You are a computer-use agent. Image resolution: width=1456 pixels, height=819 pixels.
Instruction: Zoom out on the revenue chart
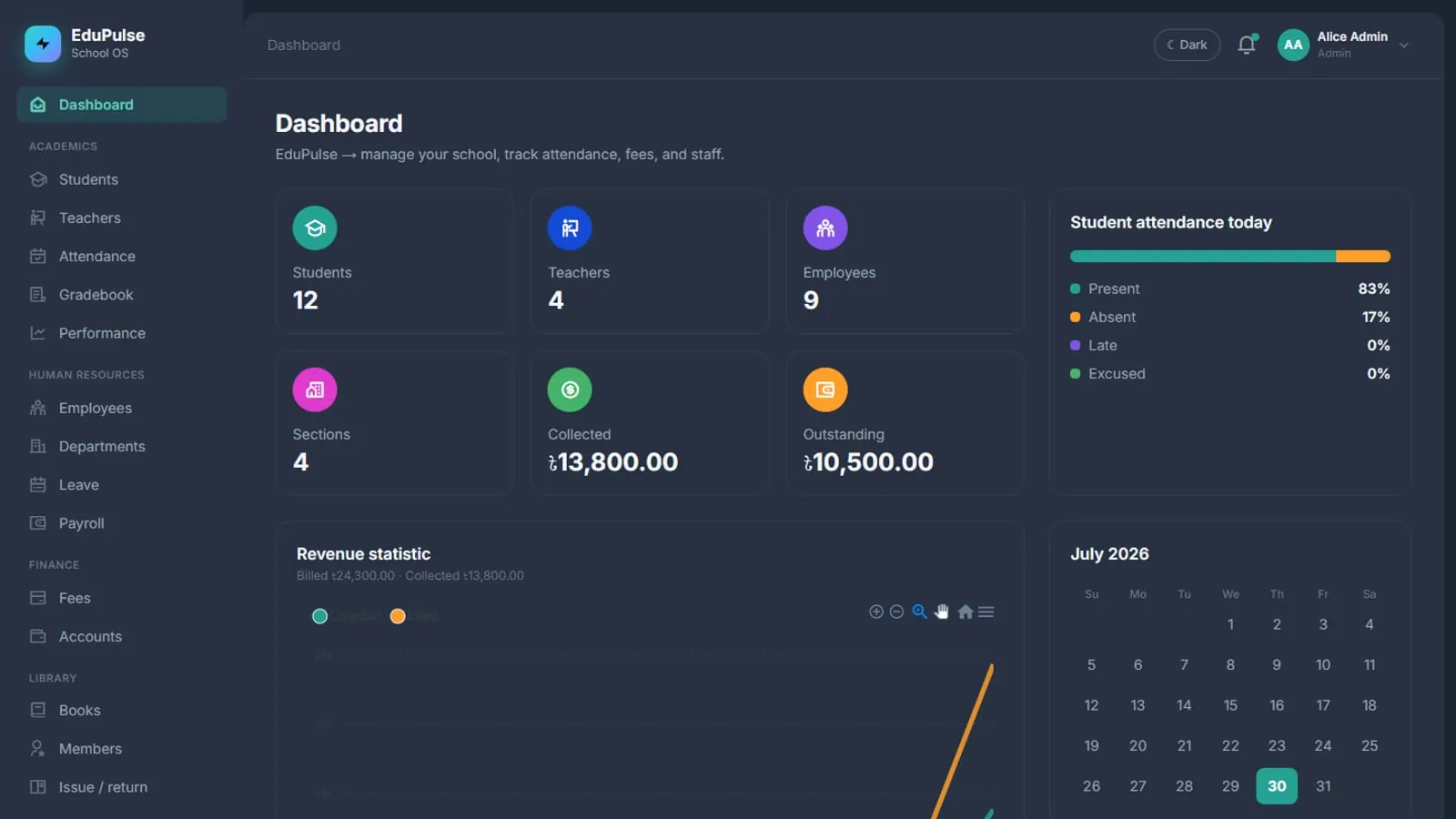pyautogui.click(x=896, y=612)
